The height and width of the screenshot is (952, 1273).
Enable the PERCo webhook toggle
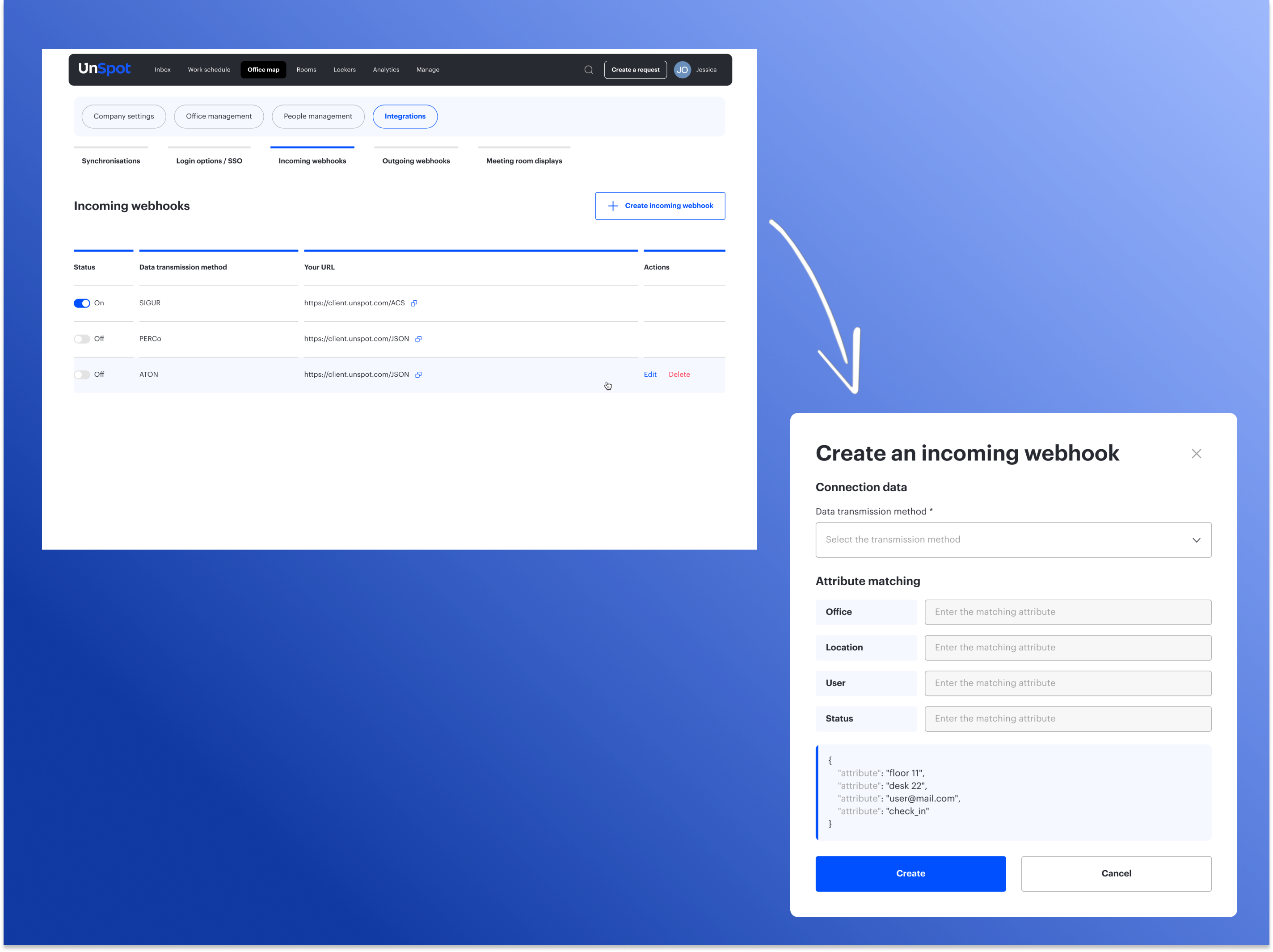[82, 339]
